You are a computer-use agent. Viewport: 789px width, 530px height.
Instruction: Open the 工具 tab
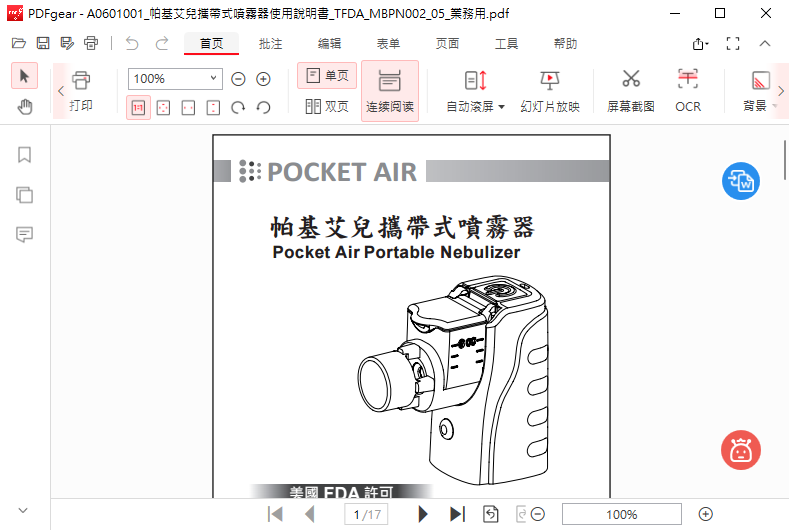pyautogui.click(x=506, y=44)
